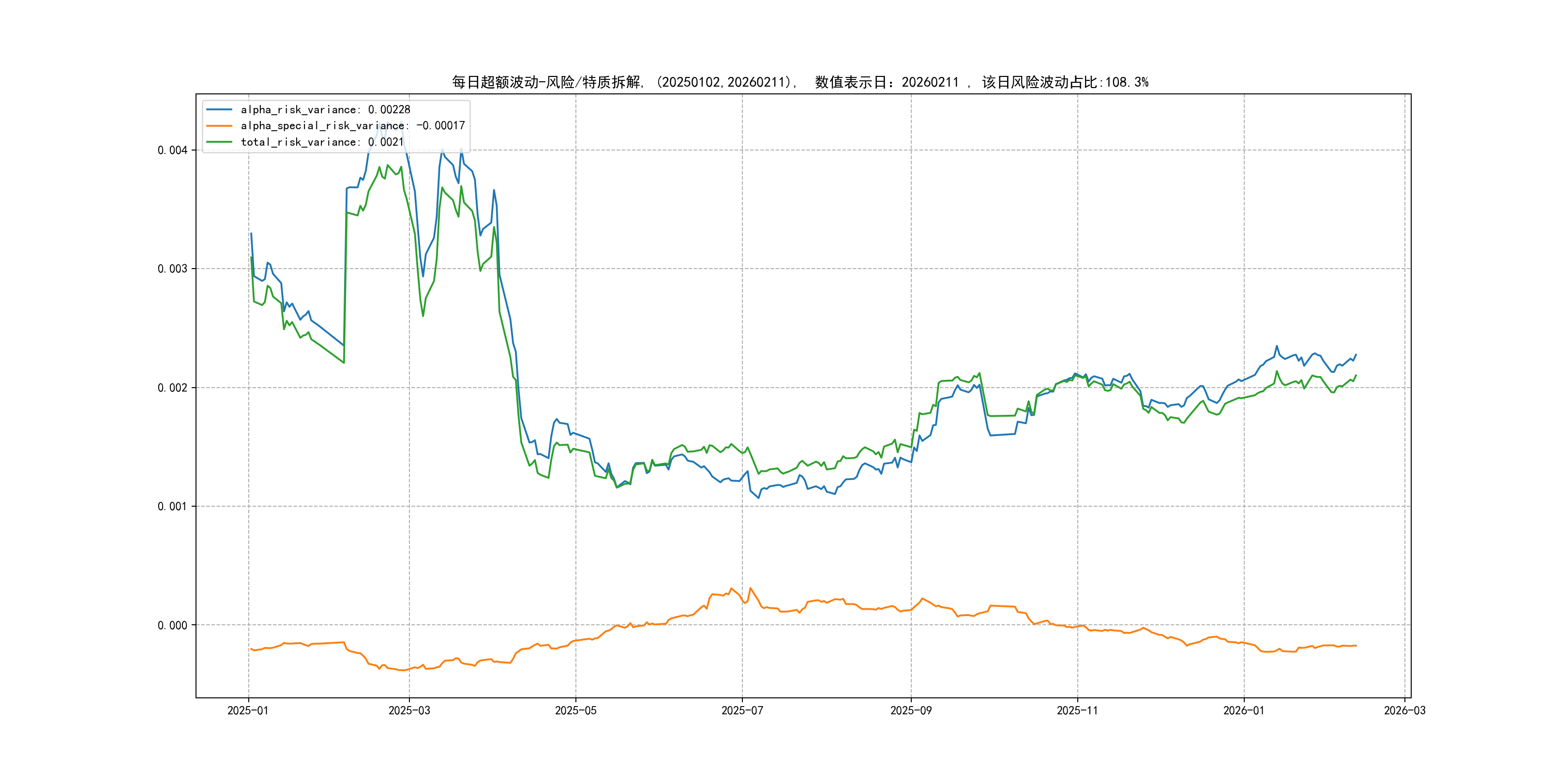Select legend text alpha_special_risk_variance: -0.00017

point(352,126)
